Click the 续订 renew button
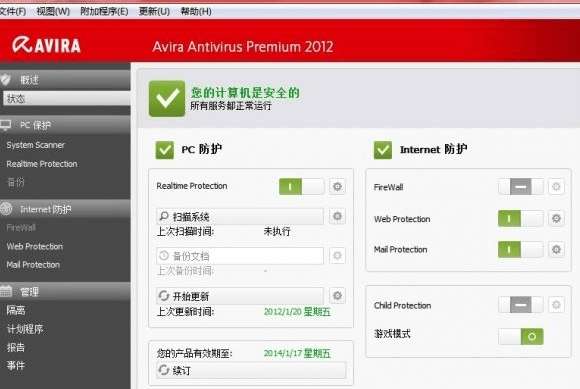Image resolution: width=580 pixels, height=389 pixels. coord(251,370)
